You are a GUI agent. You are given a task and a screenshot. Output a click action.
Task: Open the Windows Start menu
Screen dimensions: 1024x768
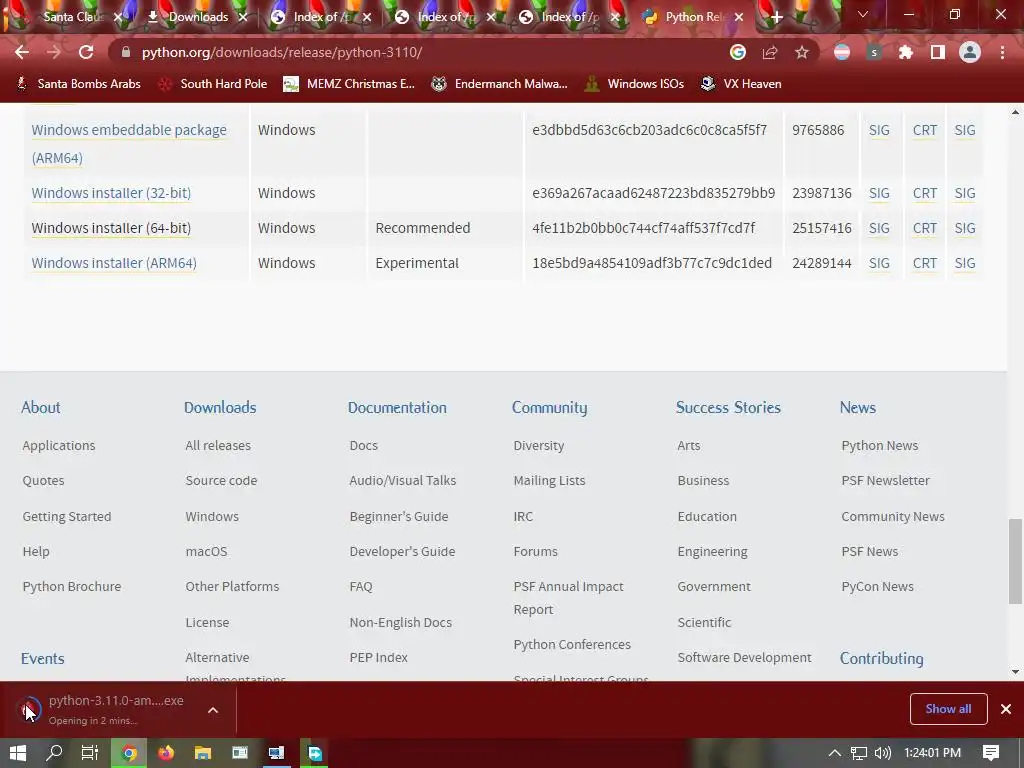[18, 753]
